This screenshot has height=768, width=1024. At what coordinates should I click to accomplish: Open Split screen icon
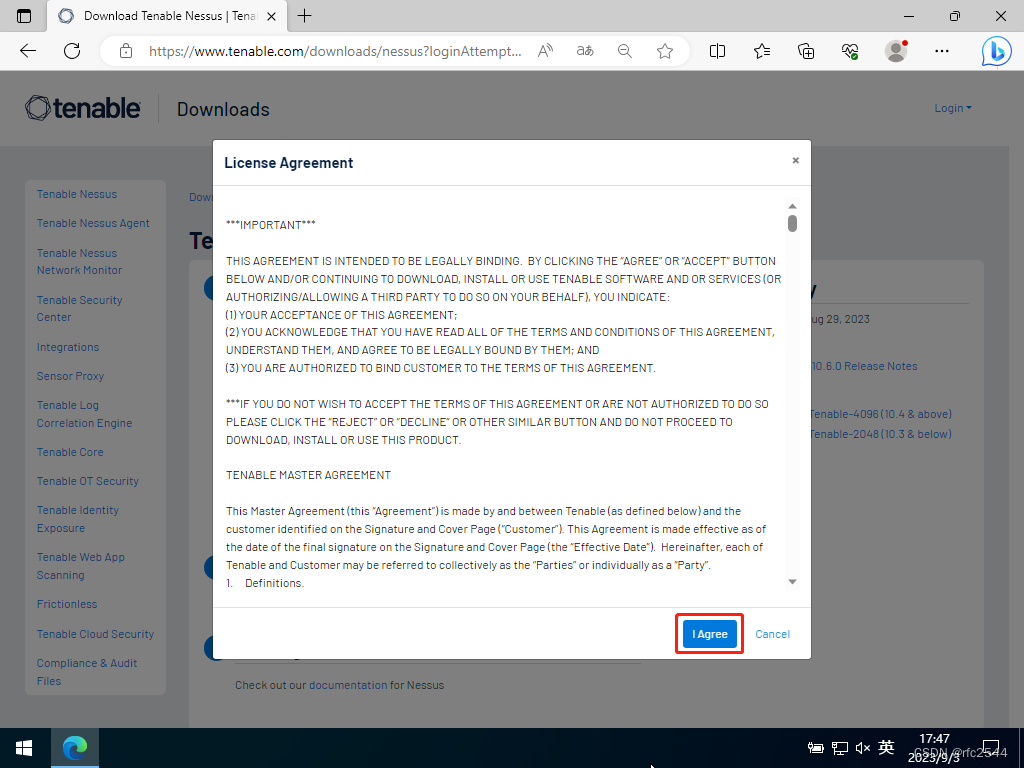[x=717, y=51]
